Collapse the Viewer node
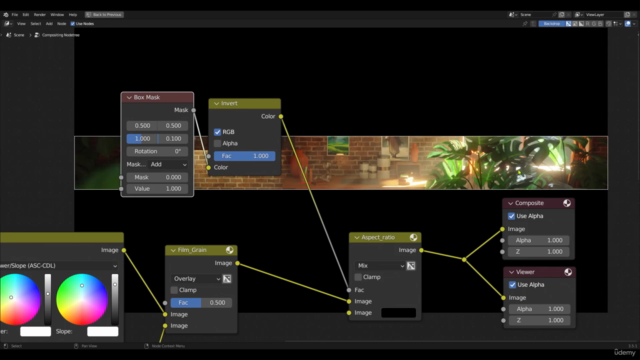The image size is (640, 360). click(x=511, y=272)
